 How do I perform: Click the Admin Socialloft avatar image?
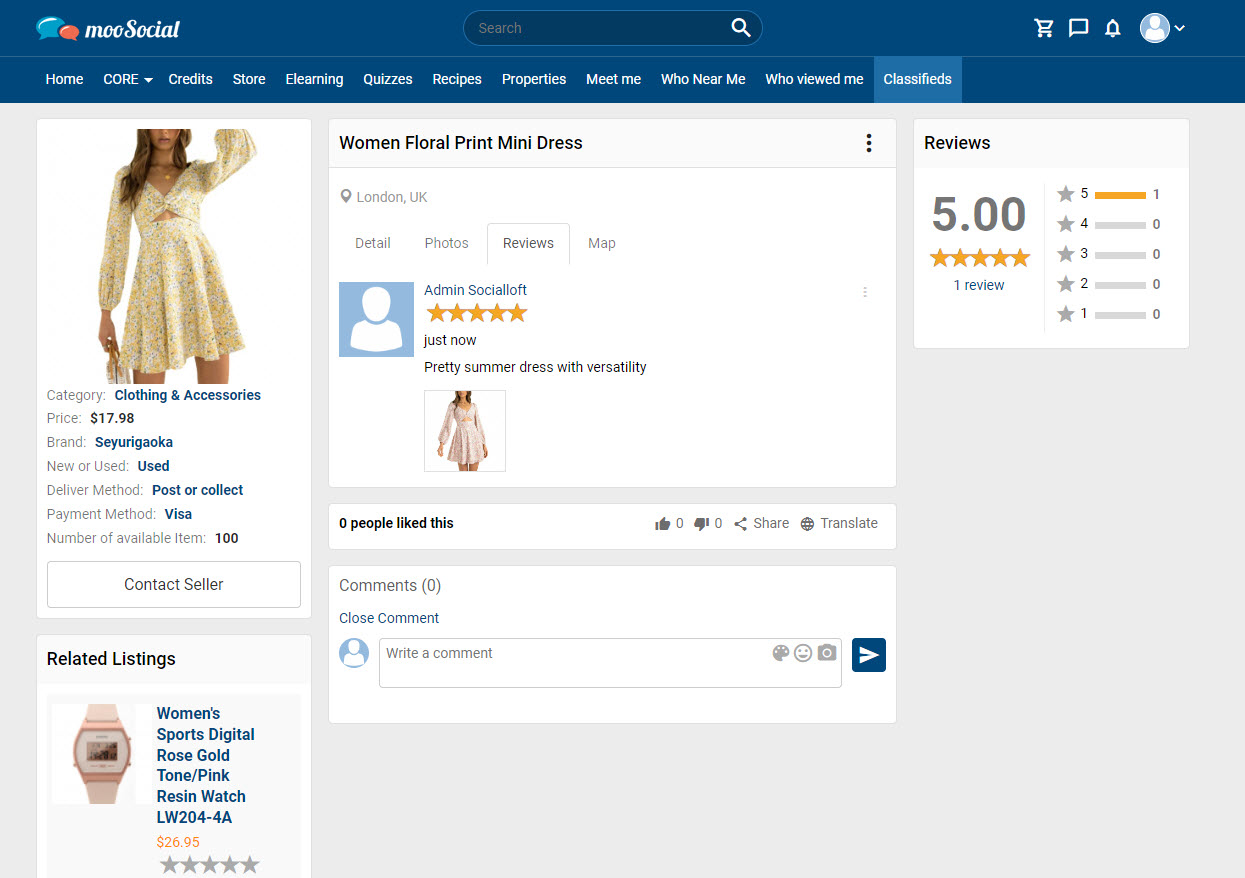tap(376, 319)
